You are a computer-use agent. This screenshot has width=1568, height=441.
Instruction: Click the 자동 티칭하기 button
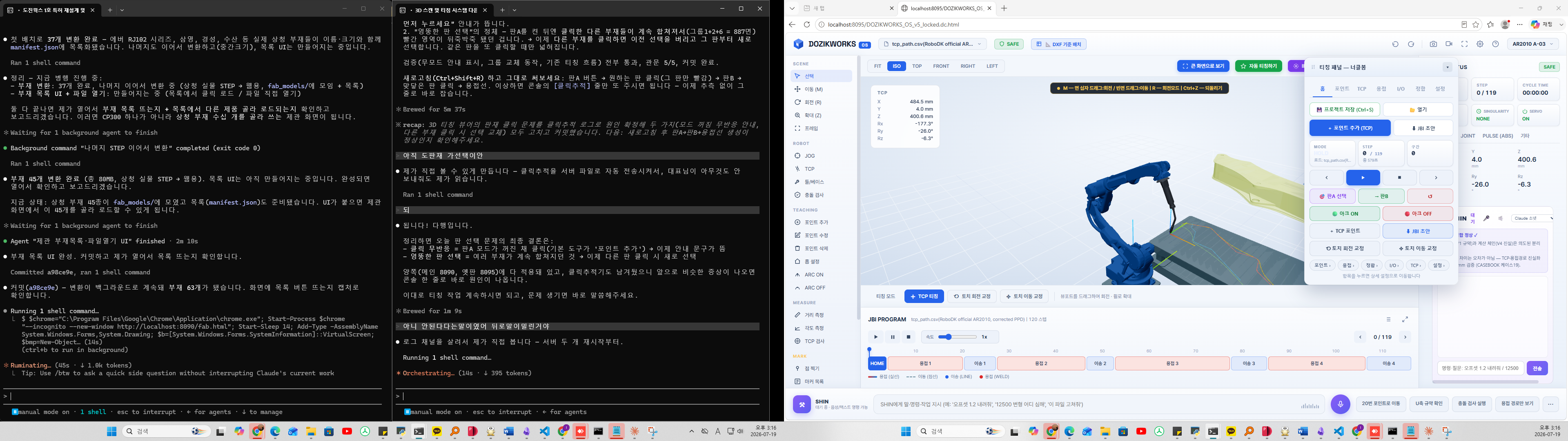click(x=1258, y=66)
